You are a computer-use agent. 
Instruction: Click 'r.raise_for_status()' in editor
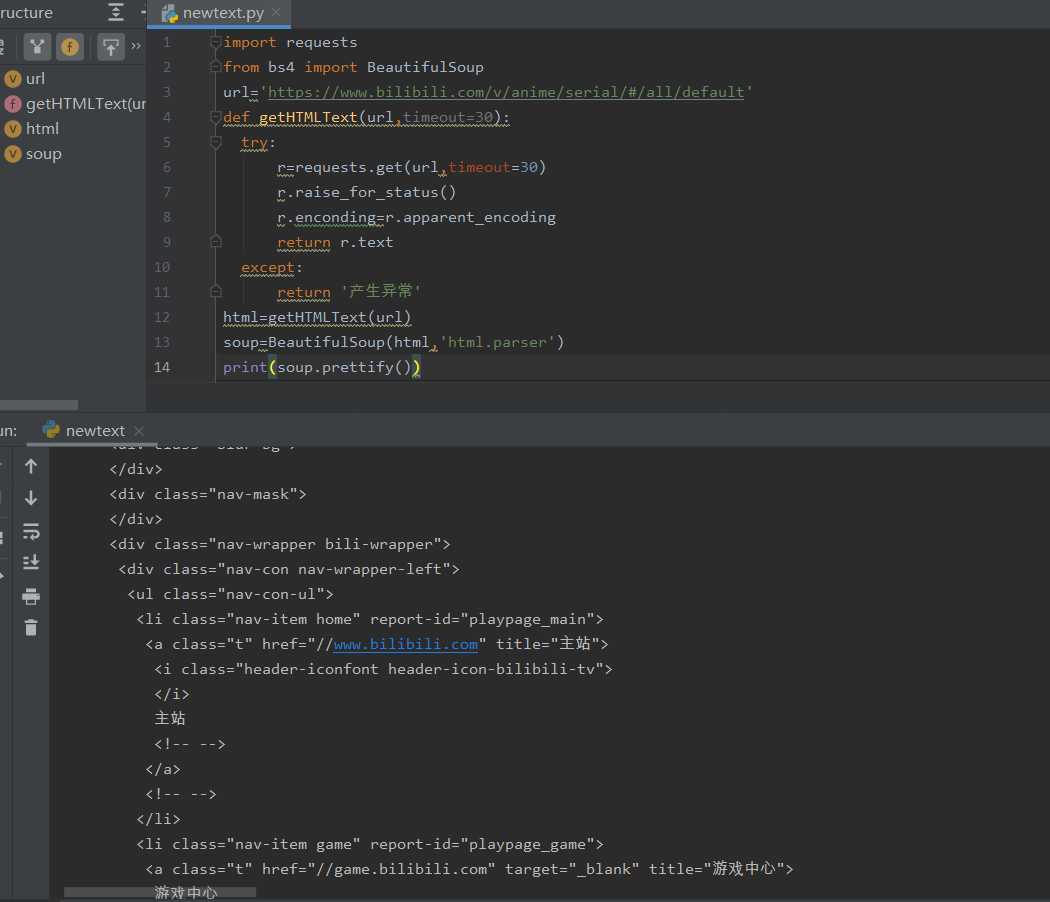pyautogui.click(x=366, y=192)
